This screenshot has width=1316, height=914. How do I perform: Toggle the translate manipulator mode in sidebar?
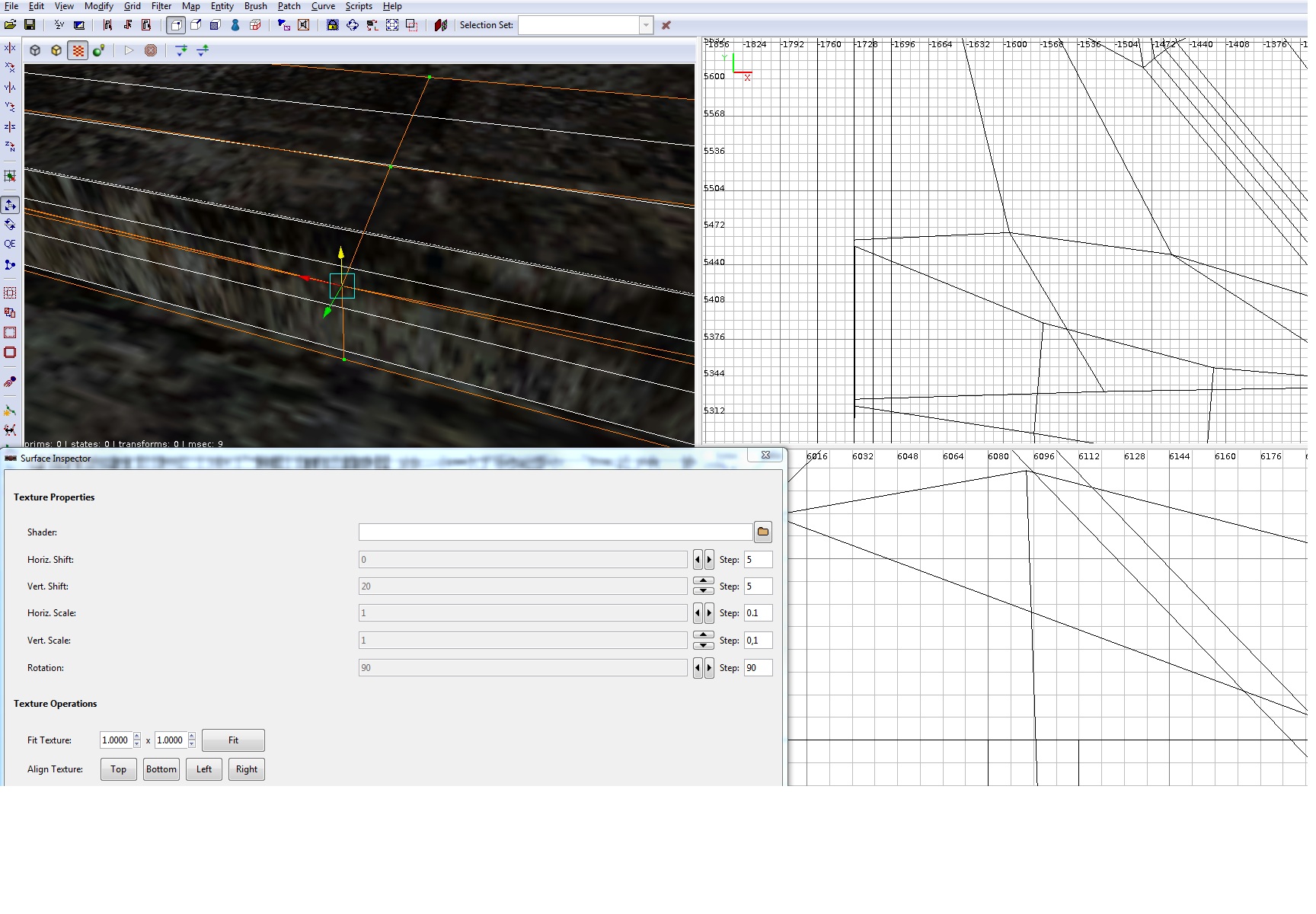pos(10,205)
